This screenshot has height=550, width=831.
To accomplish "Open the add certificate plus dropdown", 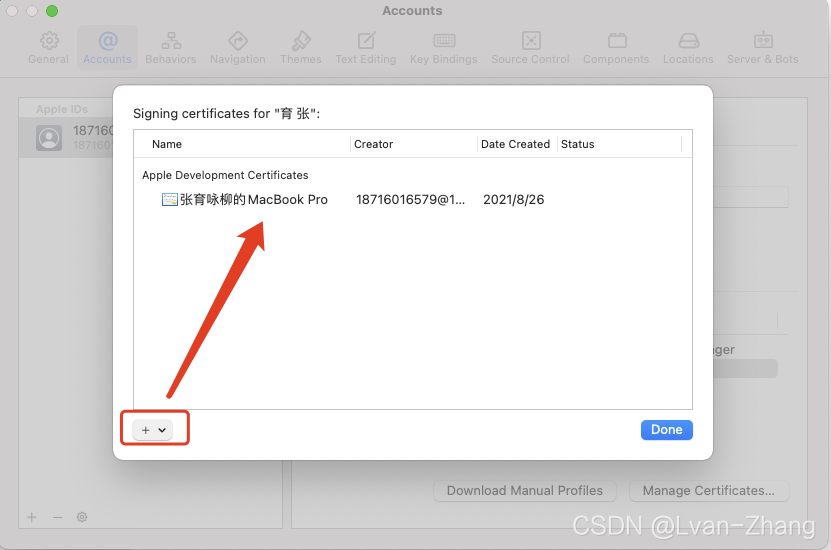I will [x=153, y=430].
